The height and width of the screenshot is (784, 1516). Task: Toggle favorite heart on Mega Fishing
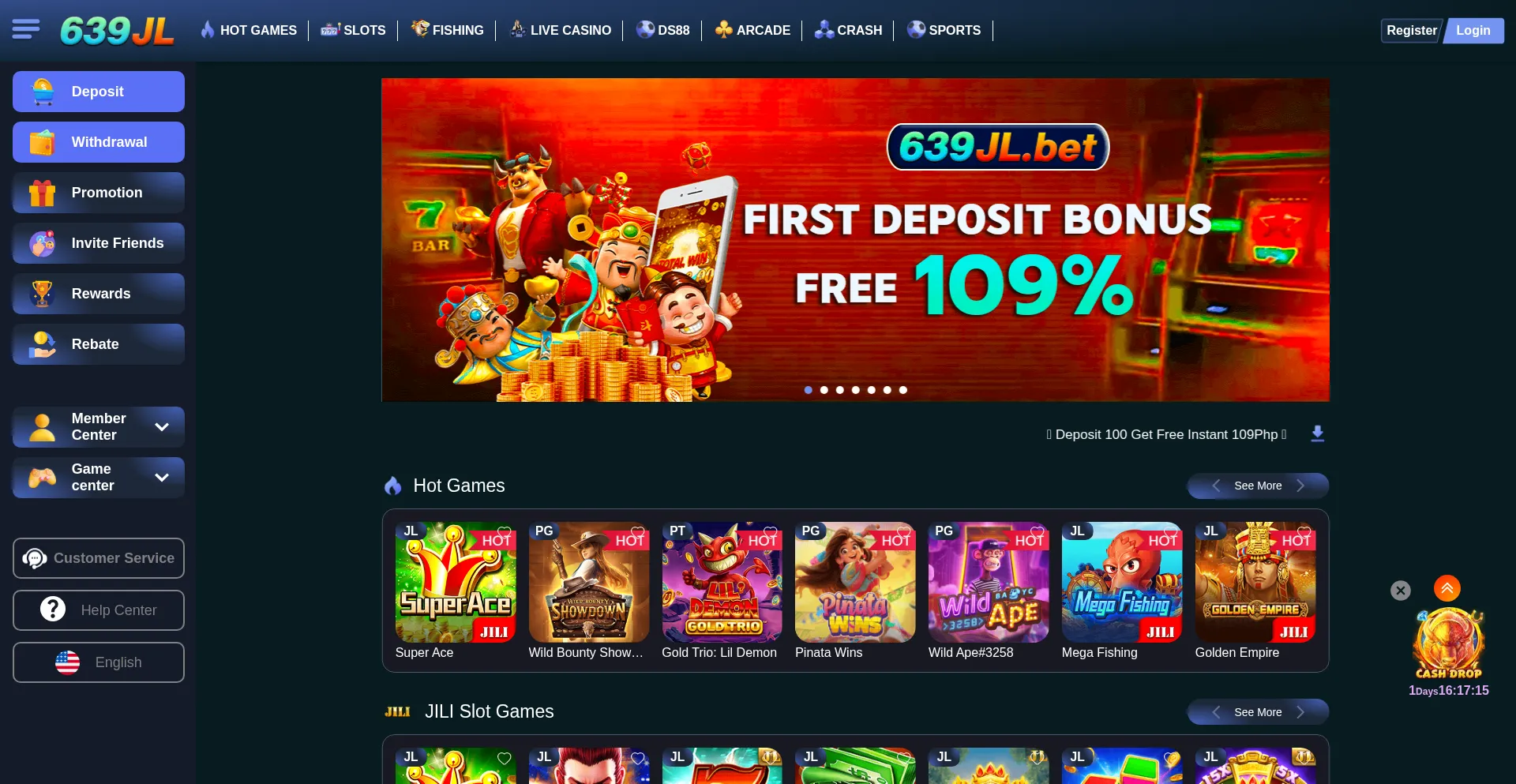(x=1170, y=532)
